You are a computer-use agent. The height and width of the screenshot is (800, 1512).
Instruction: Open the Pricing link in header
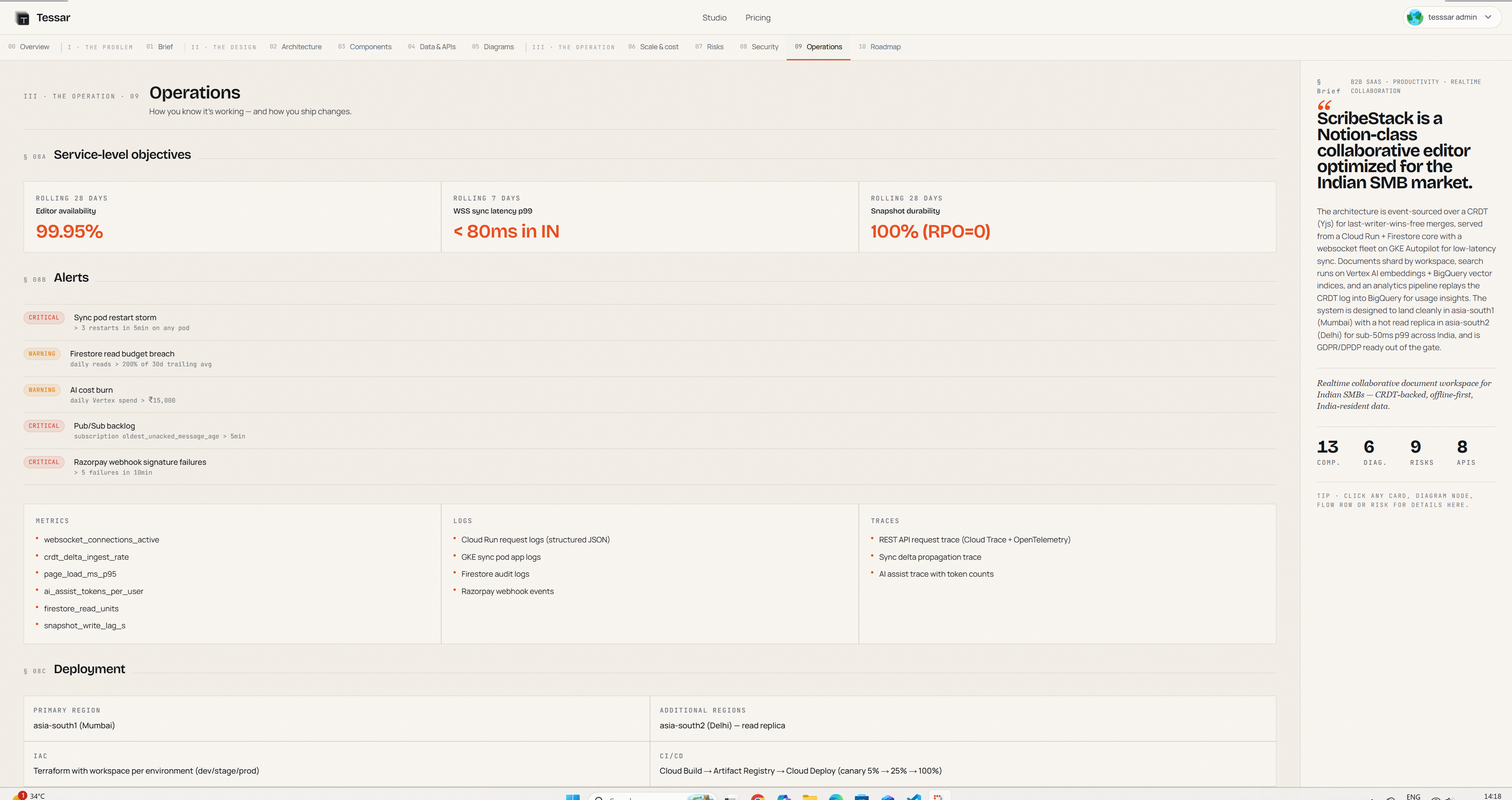click(x=758, y=18)
